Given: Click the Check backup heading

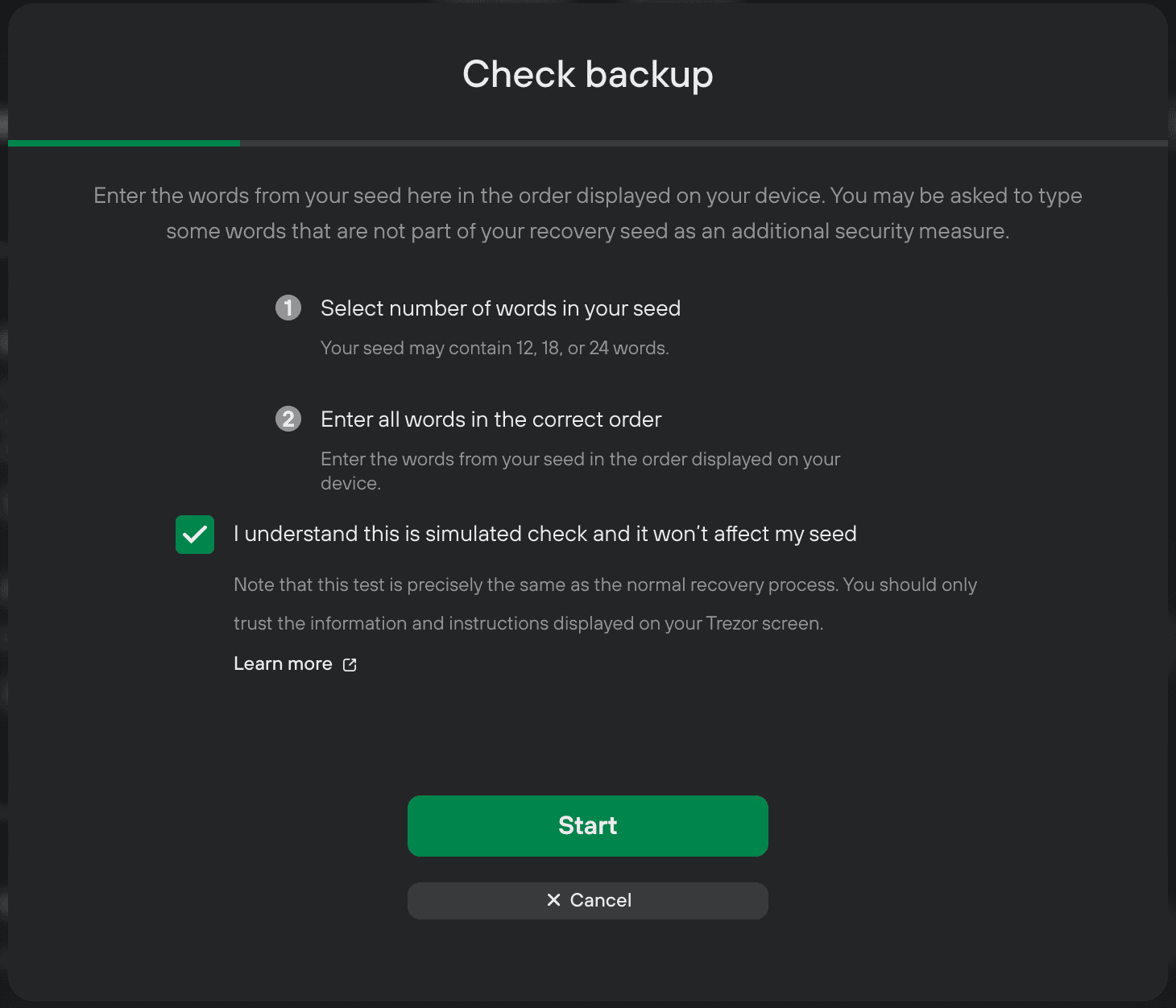Looking at the screenshot, I should coord(588,74).
